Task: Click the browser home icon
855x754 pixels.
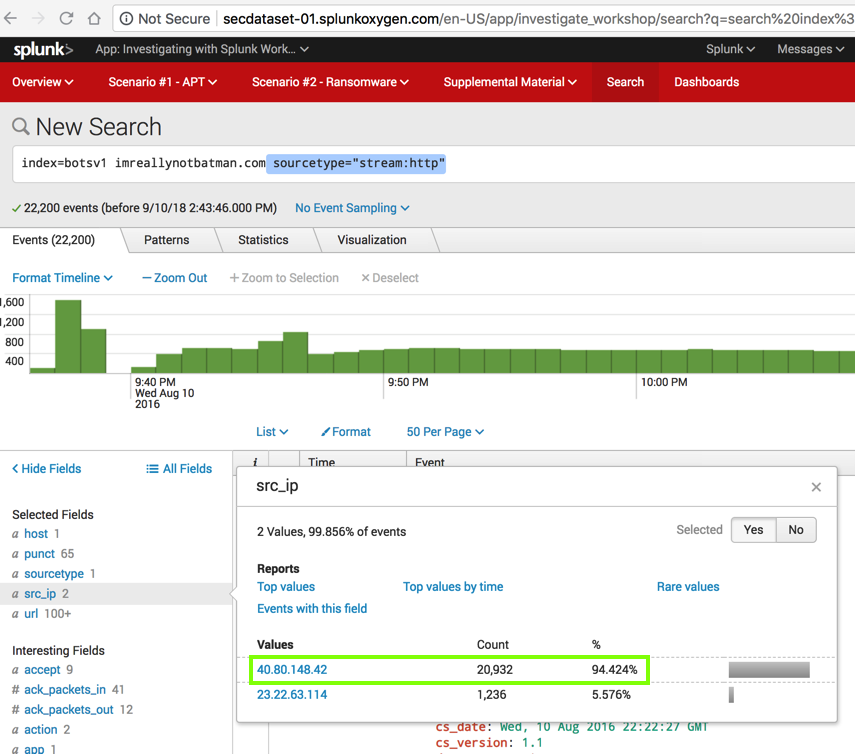Action: [x=94, y=18]
